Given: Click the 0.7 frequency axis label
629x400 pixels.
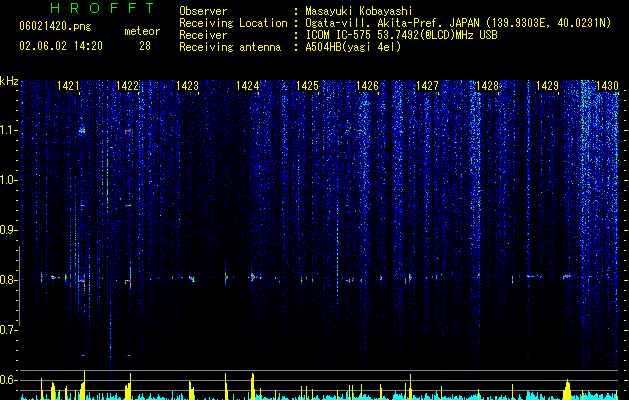Looking at the screenshot, I should pos(9,330).
